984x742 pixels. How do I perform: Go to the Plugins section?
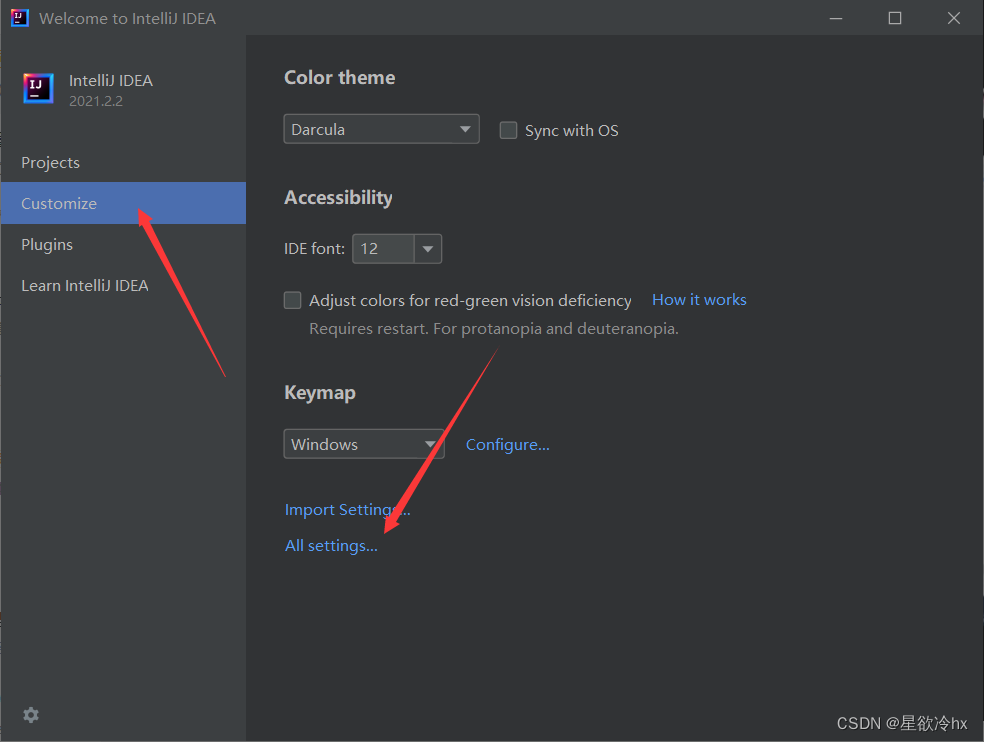pyautogui.click(x=47, y=245)
